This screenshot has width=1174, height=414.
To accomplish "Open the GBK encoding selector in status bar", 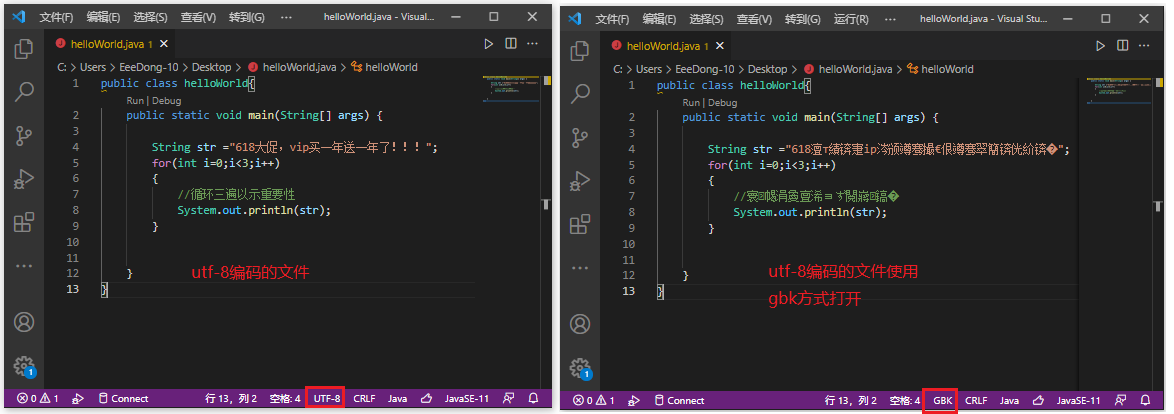I will tap(942, 400).
